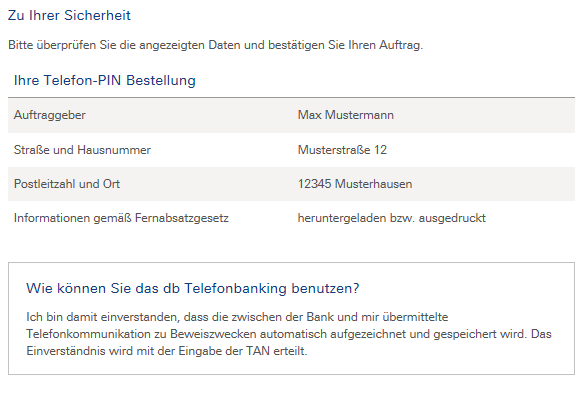Click the 'Postleitzahl und Ort' label

pos(67,184)
